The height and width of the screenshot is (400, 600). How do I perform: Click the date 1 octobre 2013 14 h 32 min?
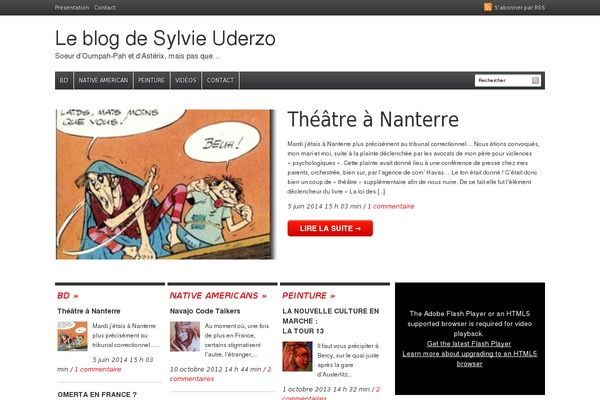coord(326,389)
